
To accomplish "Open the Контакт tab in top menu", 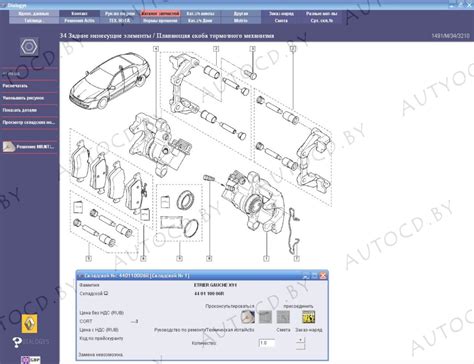I will (79, 14).
